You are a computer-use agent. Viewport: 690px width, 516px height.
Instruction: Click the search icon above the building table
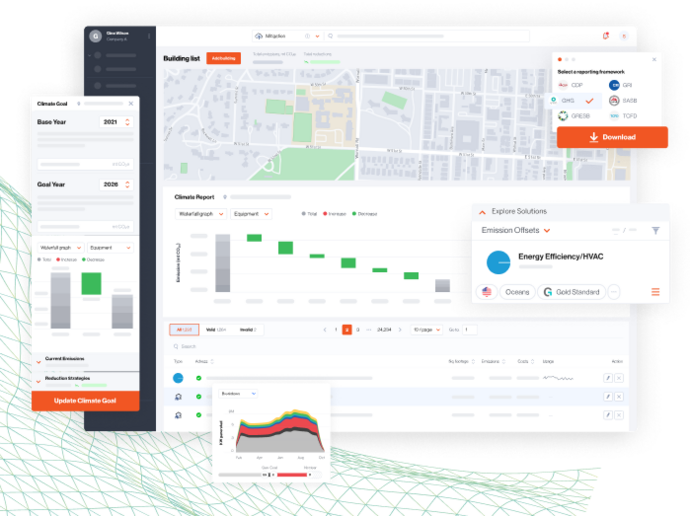tap(176, 347)
